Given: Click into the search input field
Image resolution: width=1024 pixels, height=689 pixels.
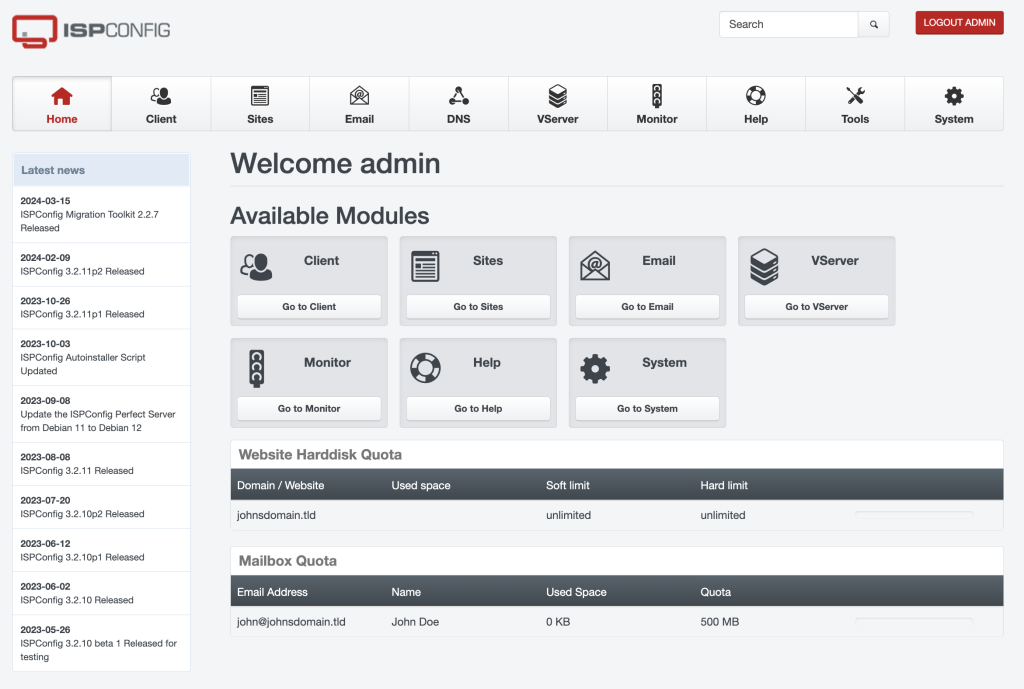Looking at the screenshot, I should (x=788, y=23).
